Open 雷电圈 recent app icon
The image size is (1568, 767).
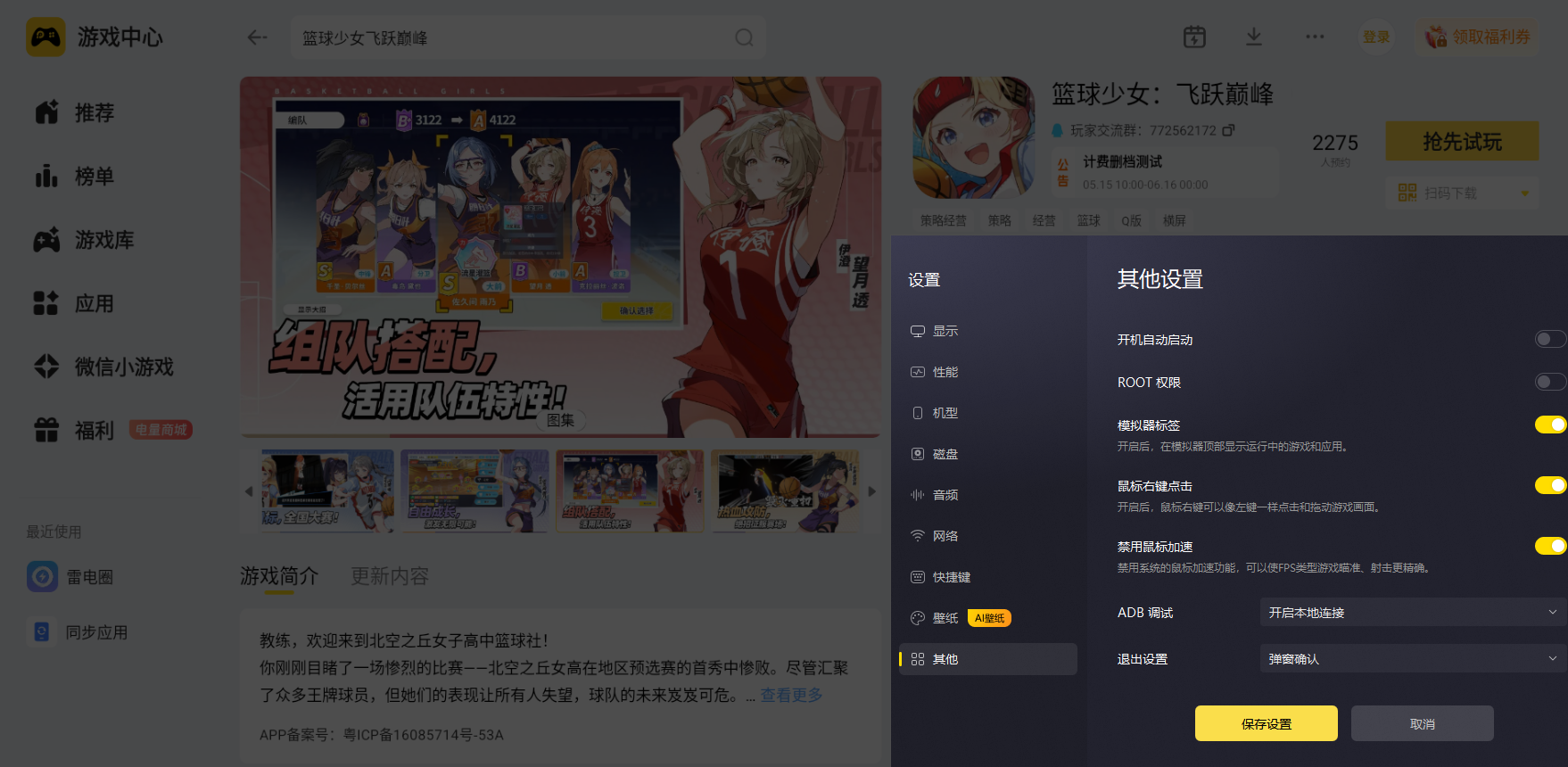[42, 577]
